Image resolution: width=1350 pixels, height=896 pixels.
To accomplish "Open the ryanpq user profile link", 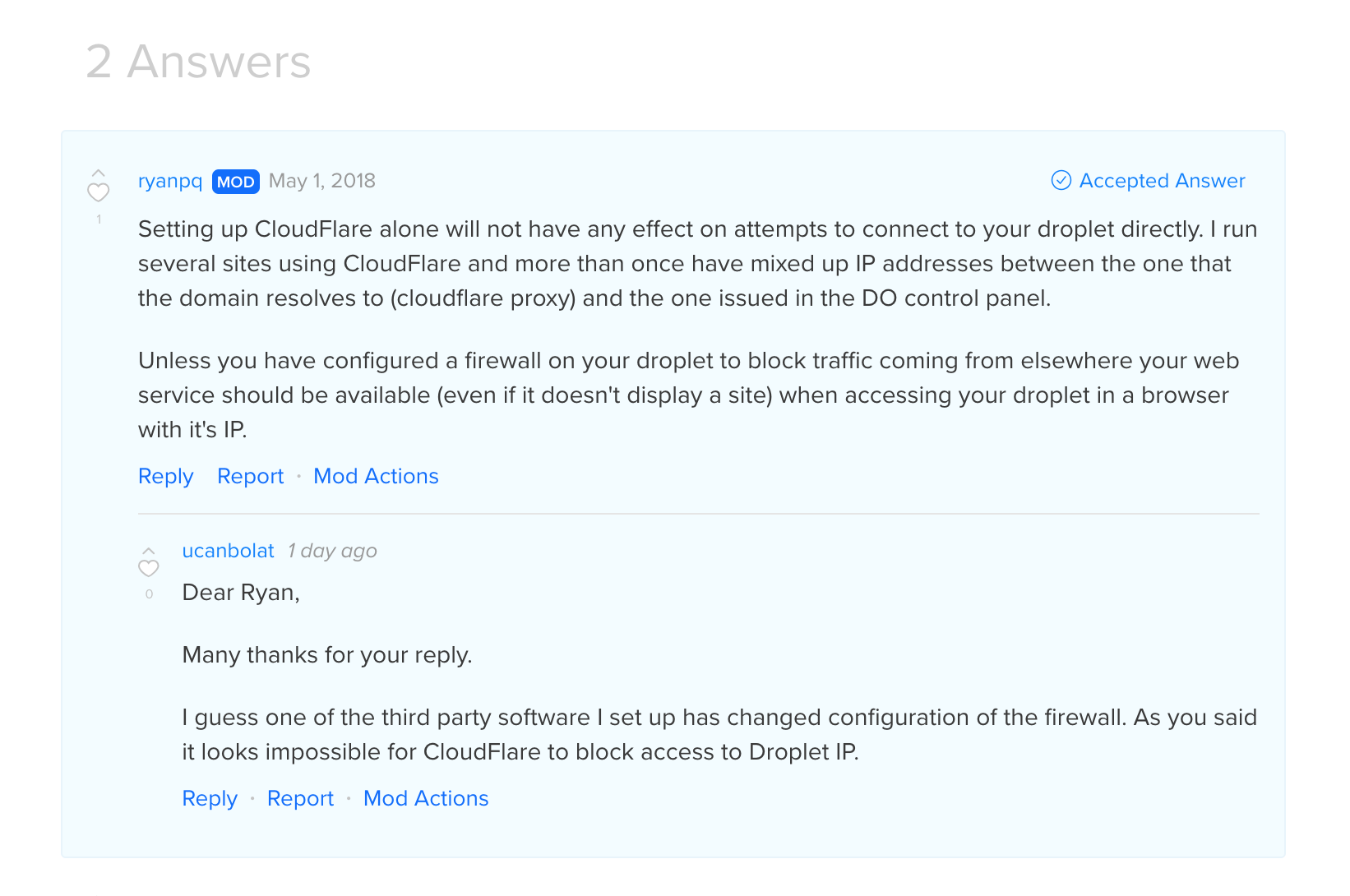I will [x=170, y=181].
